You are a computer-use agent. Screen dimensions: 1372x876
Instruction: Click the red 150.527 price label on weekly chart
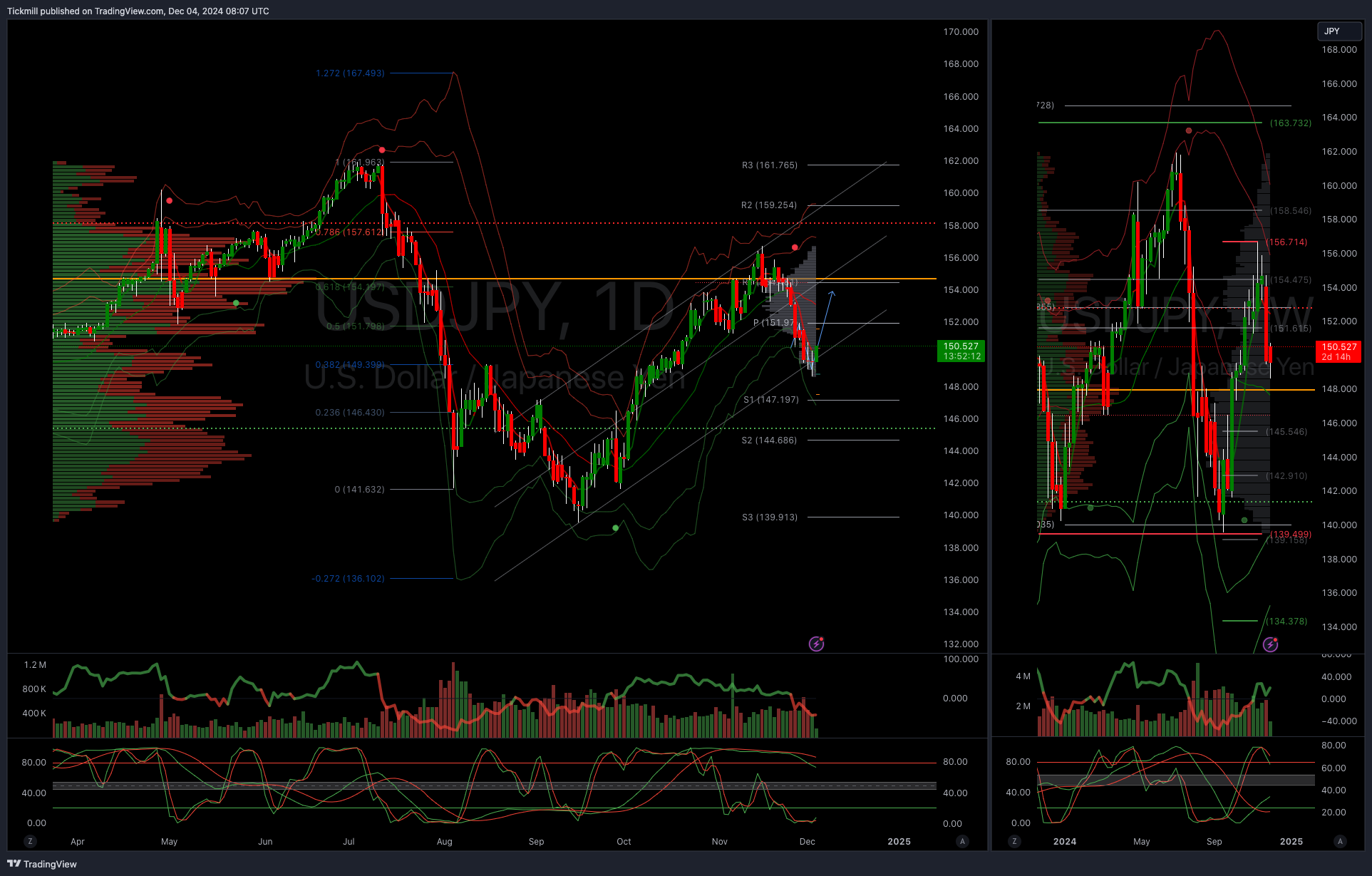(1339, 351)
